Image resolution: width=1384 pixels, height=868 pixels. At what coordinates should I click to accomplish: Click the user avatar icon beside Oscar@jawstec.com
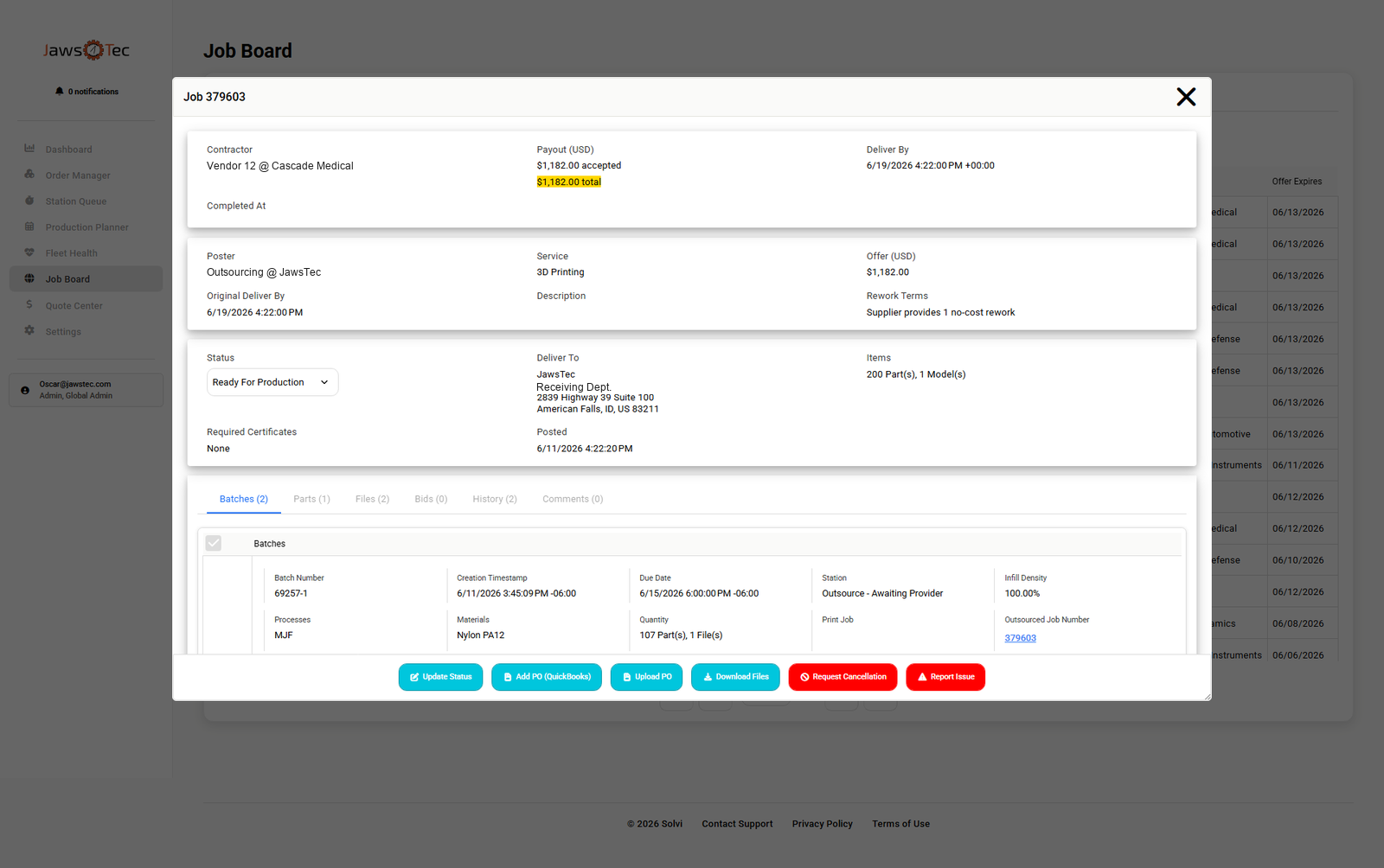pyautogui.click(x=25, y=390)
